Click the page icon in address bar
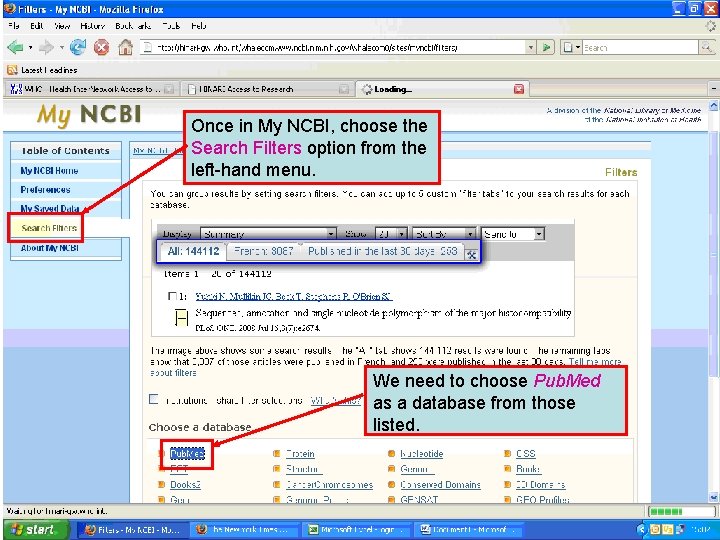Viewport: 720px width, 540px height. pyautogui.click(x=146, y=47)
